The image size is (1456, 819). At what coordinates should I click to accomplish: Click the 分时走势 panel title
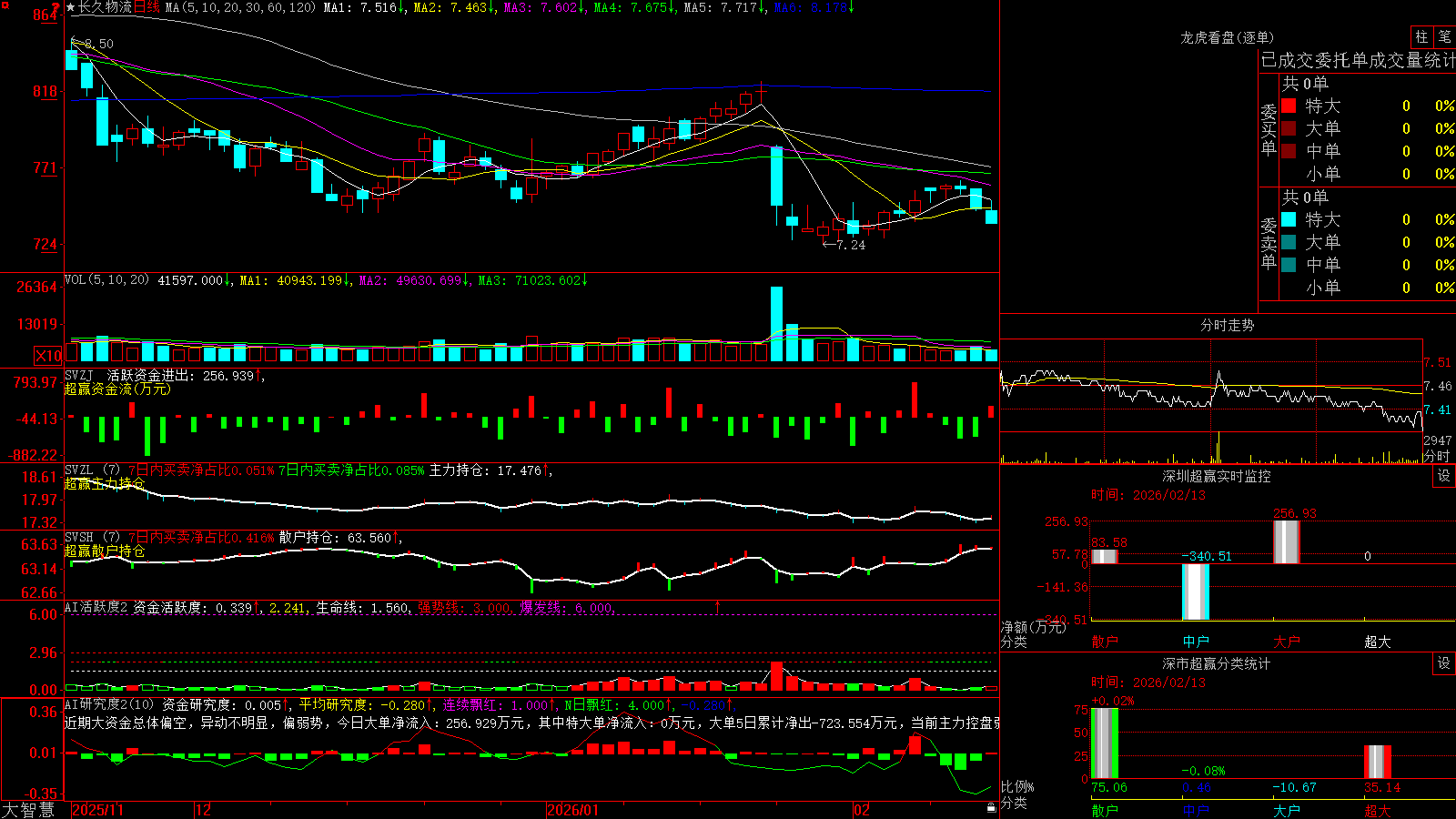point(1227,325)
